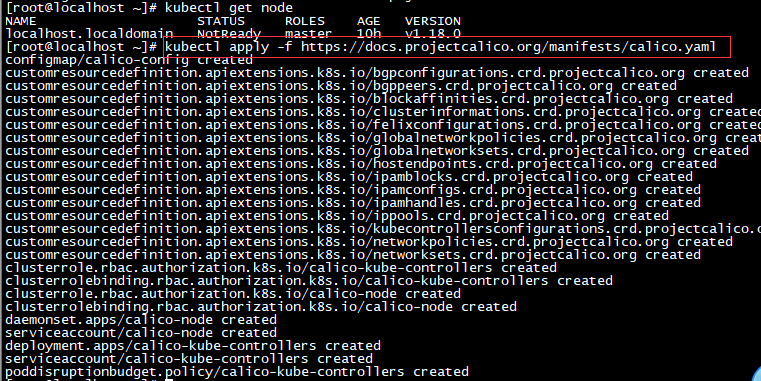Click the clusterinformations.crd.projectcalico.org line
The image size is (761, 381).
point(383,112)
